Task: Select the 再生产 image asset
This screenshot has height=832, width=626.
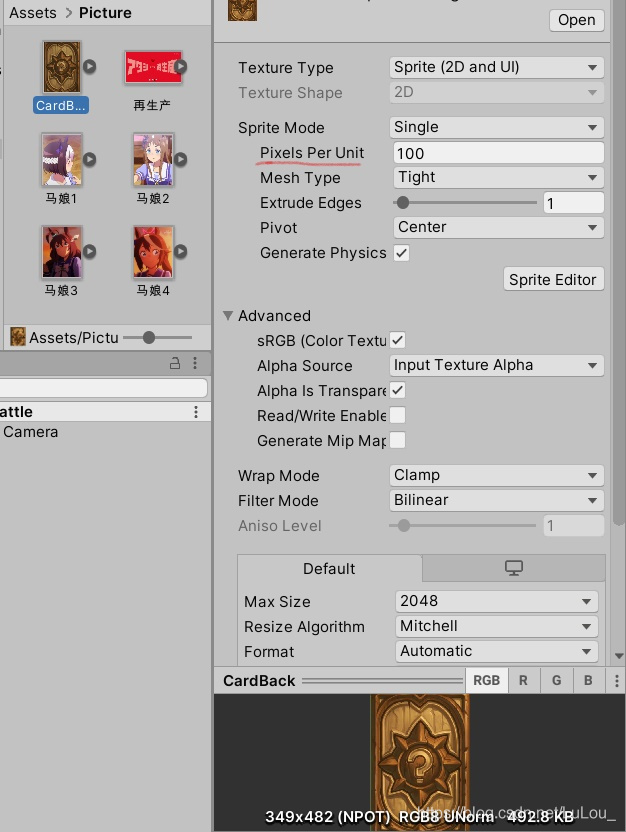Action: (153, 67)
